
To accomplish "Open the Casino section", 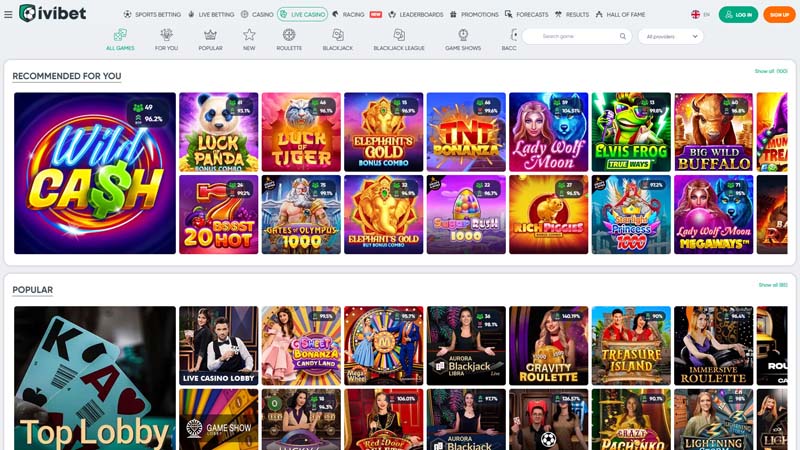I will pyautogui.click(x=257, y=14).
